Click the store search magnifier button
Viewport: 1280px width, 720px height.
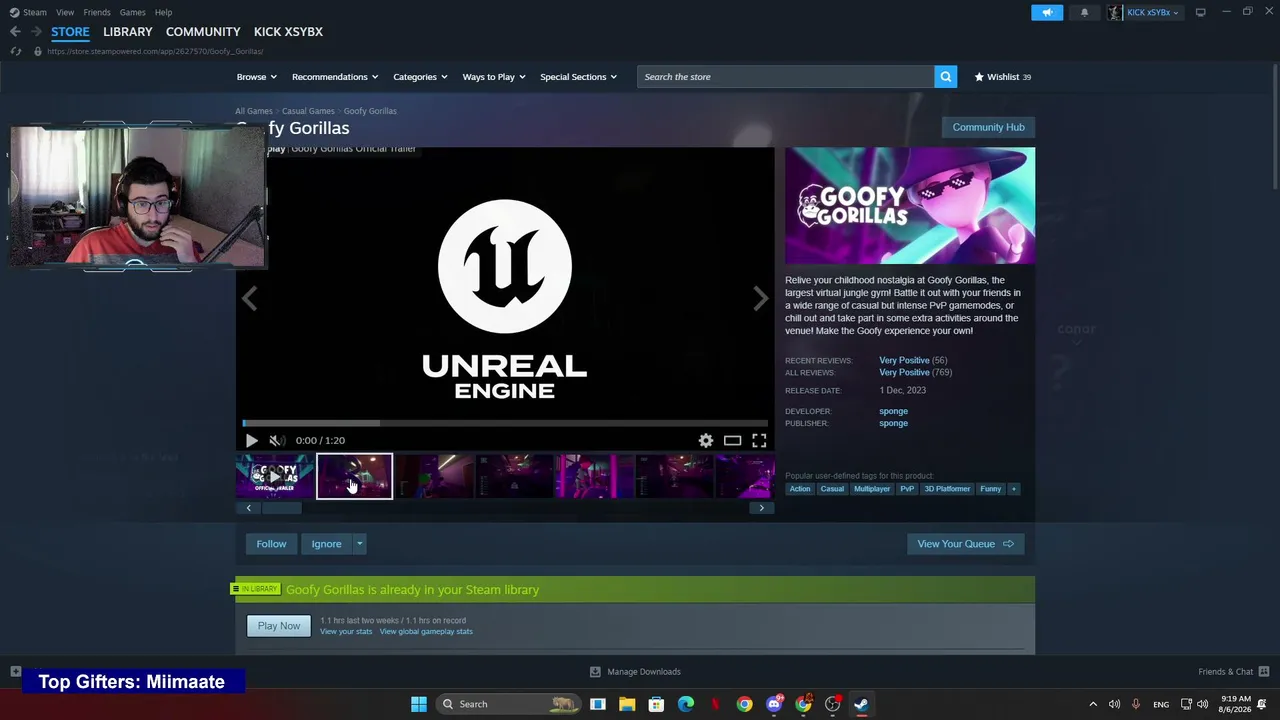[945, 77]
